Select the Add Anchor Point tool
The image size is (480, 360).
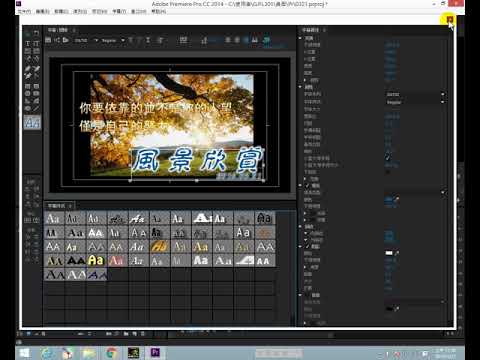(28, 76)
